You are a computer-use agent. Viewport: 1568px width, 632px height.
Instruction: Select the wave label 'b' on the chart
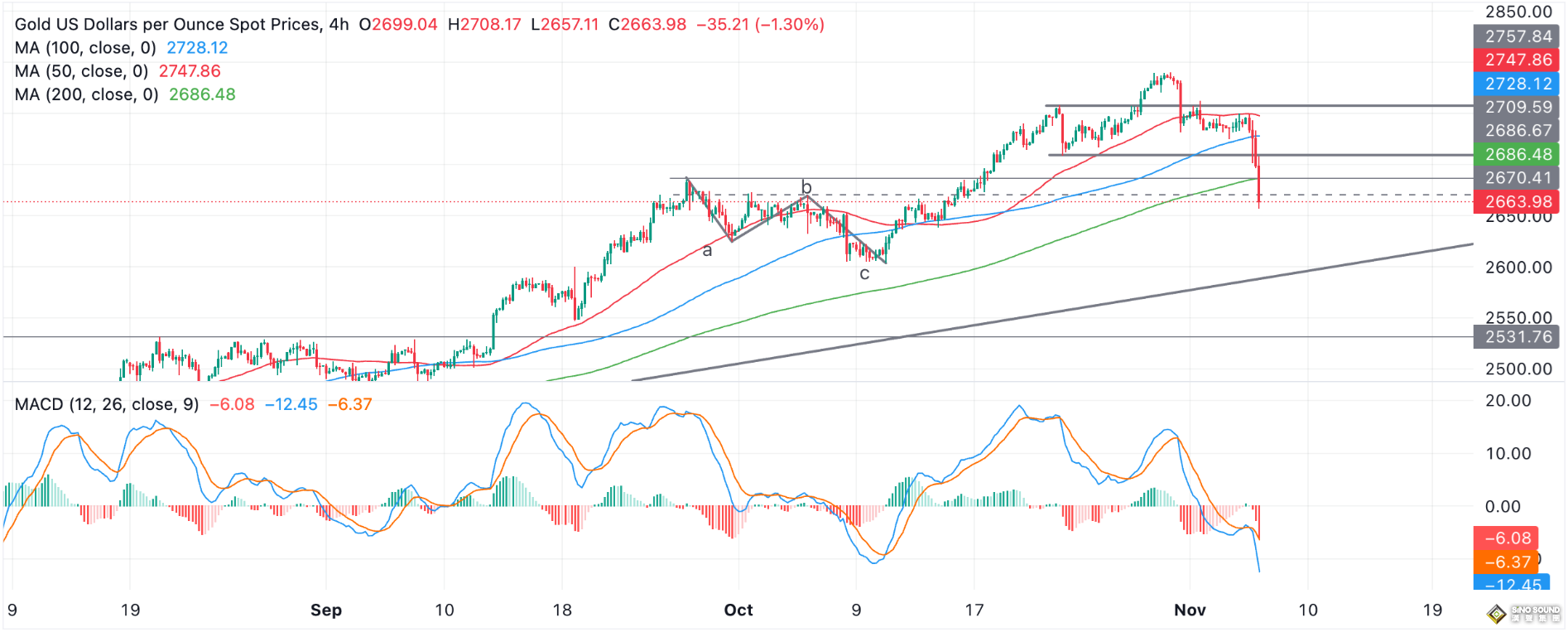(806, 187)
